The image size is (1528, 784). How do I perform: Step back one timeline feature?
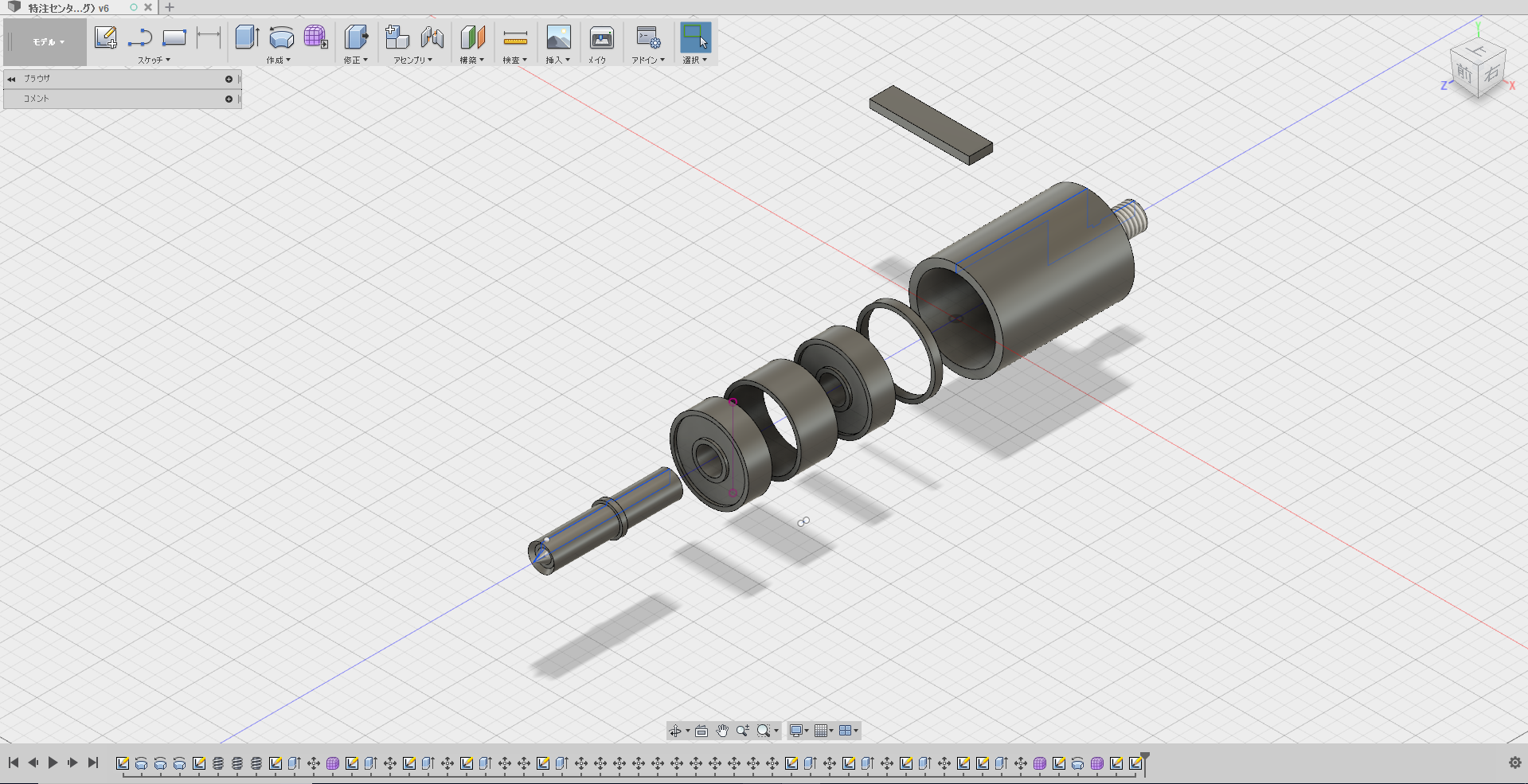33,763
